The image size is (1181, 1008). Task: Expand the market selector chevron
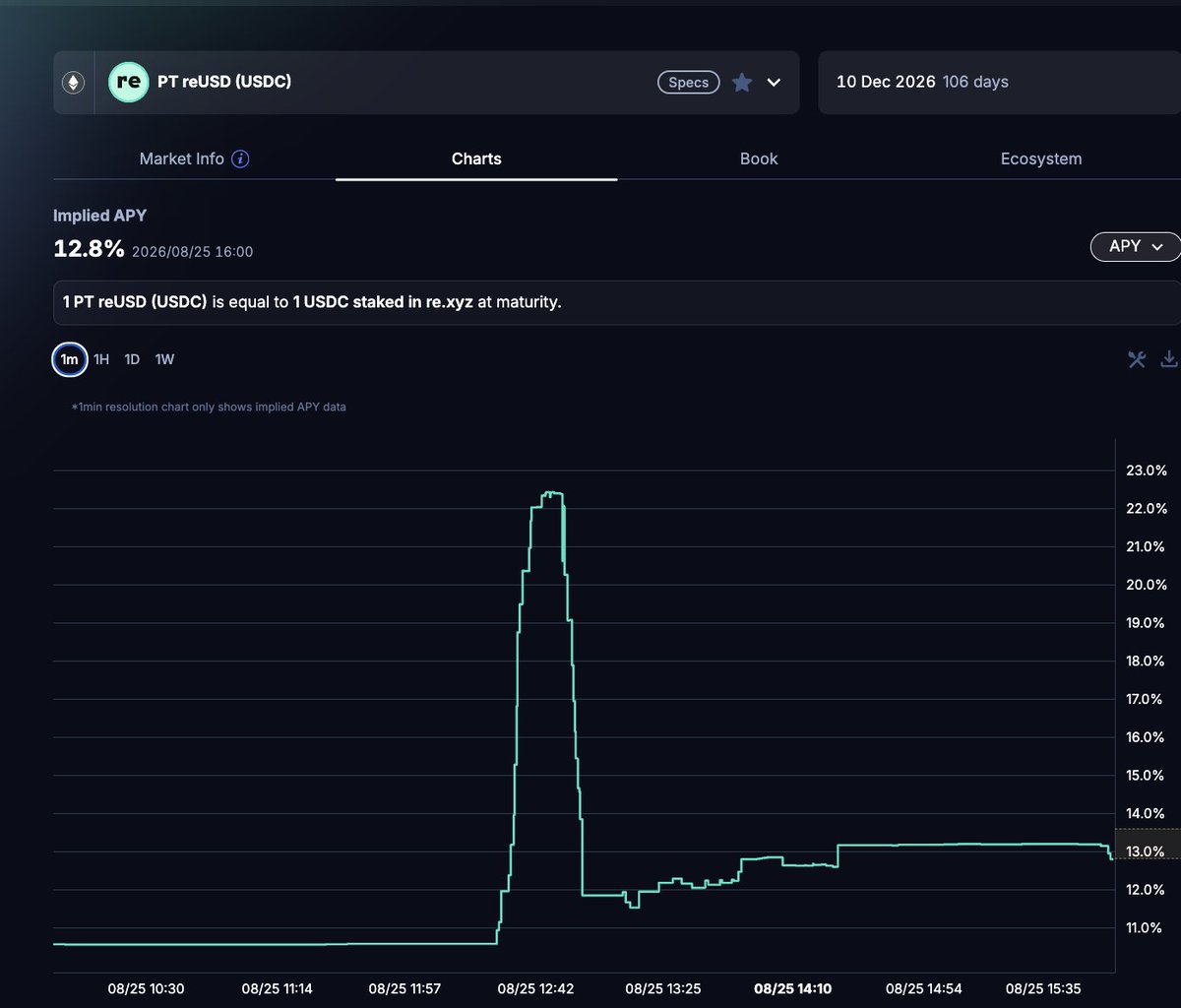click(x=774, y=83)
